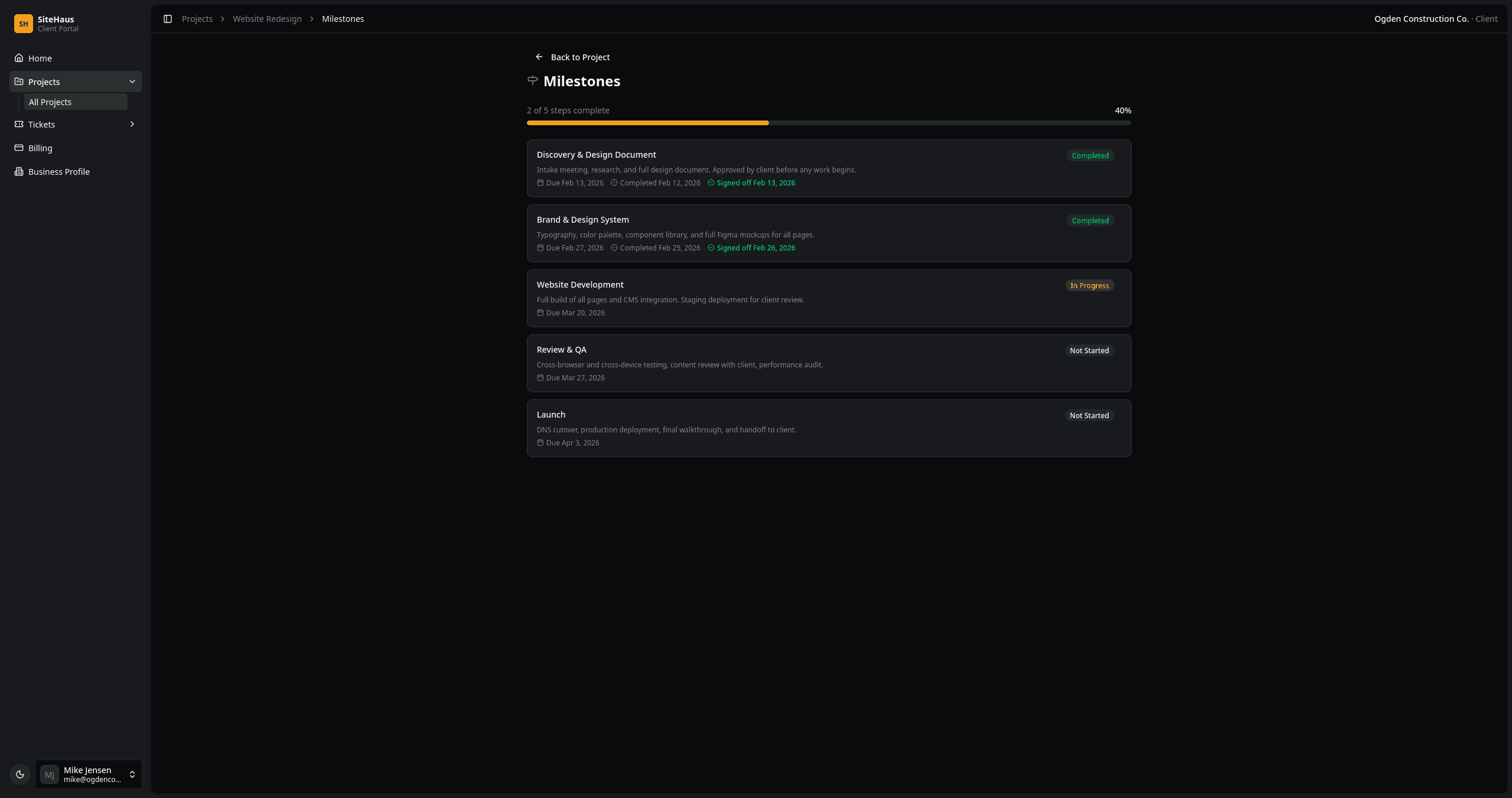
Task: Select Website Redesign in the breadcrumb
Action: point(266,18)
